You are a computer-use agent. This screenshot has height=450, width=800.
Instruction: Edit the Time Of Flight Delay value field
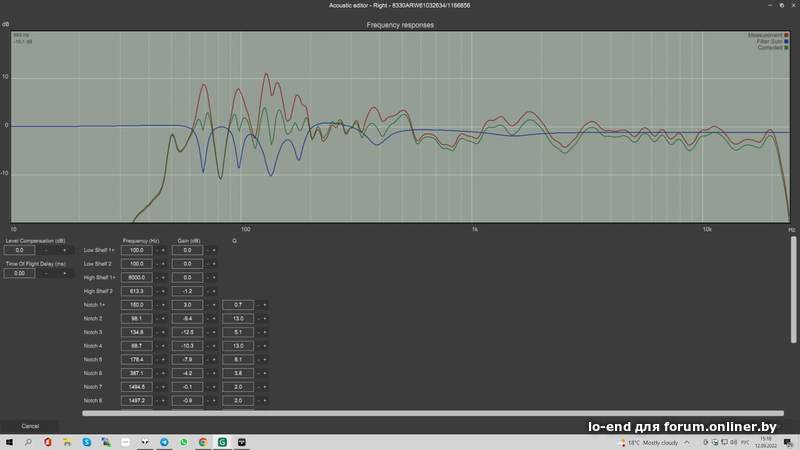[19, 273]
